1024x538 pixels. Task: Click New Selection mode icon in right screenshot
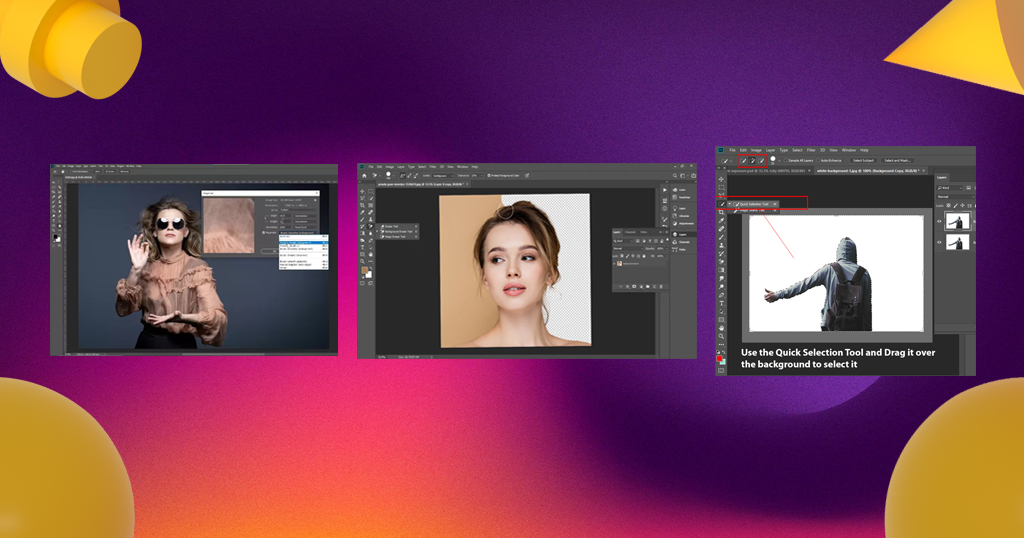click(743, 161)
